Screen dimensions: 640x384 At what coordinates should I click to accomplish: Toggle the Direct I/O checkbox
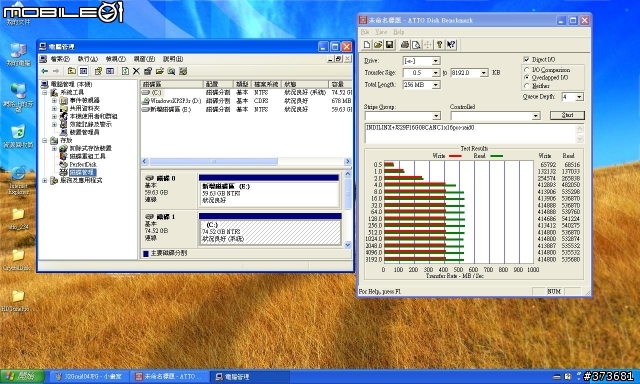(x=526, y=60)
